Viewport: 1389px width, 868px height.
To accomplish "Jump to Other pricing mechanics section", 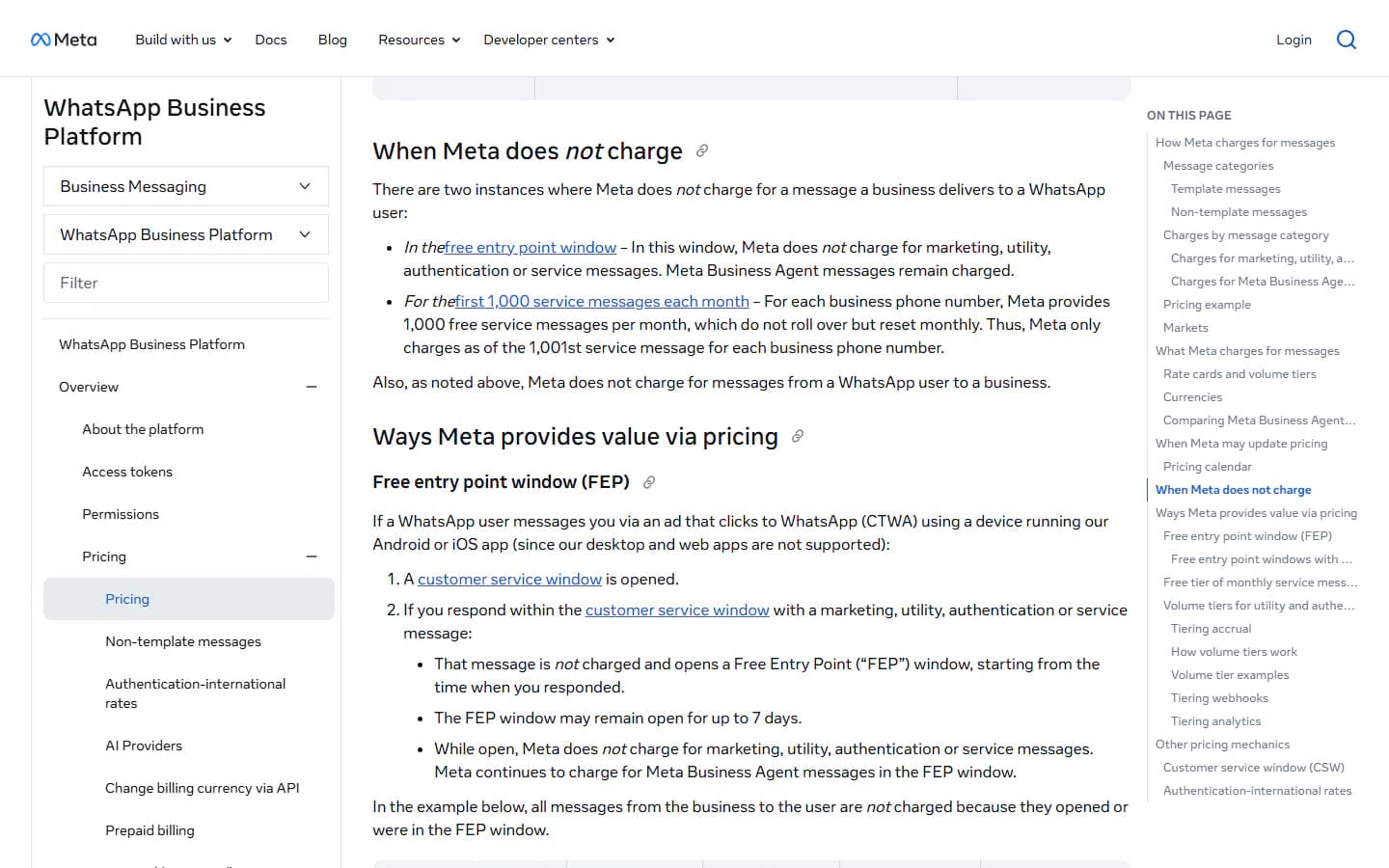I will point(1222,745).
